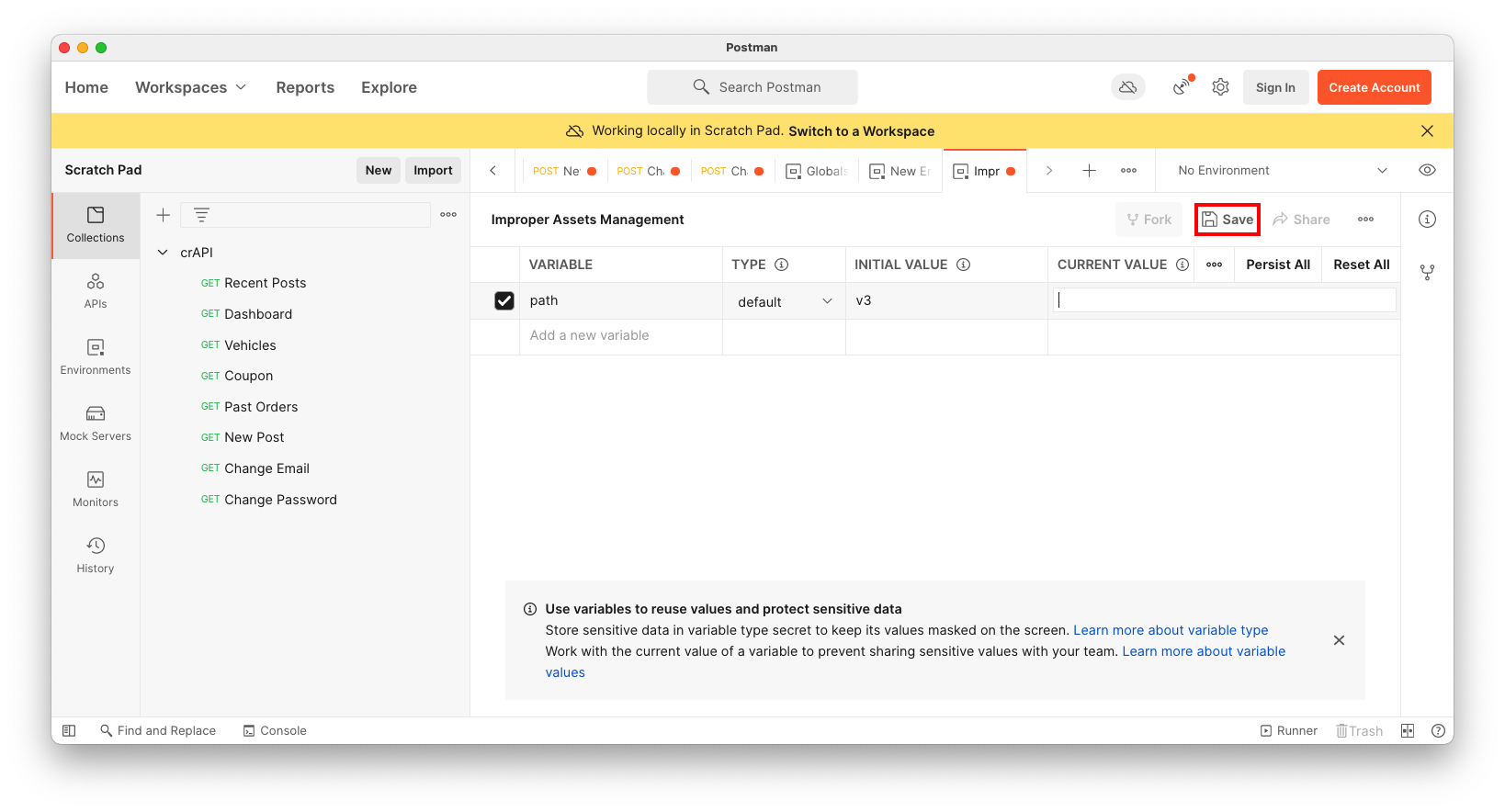Click the current value field for path
This screenshot has height=812, width=1505.
coord(1225,300)
